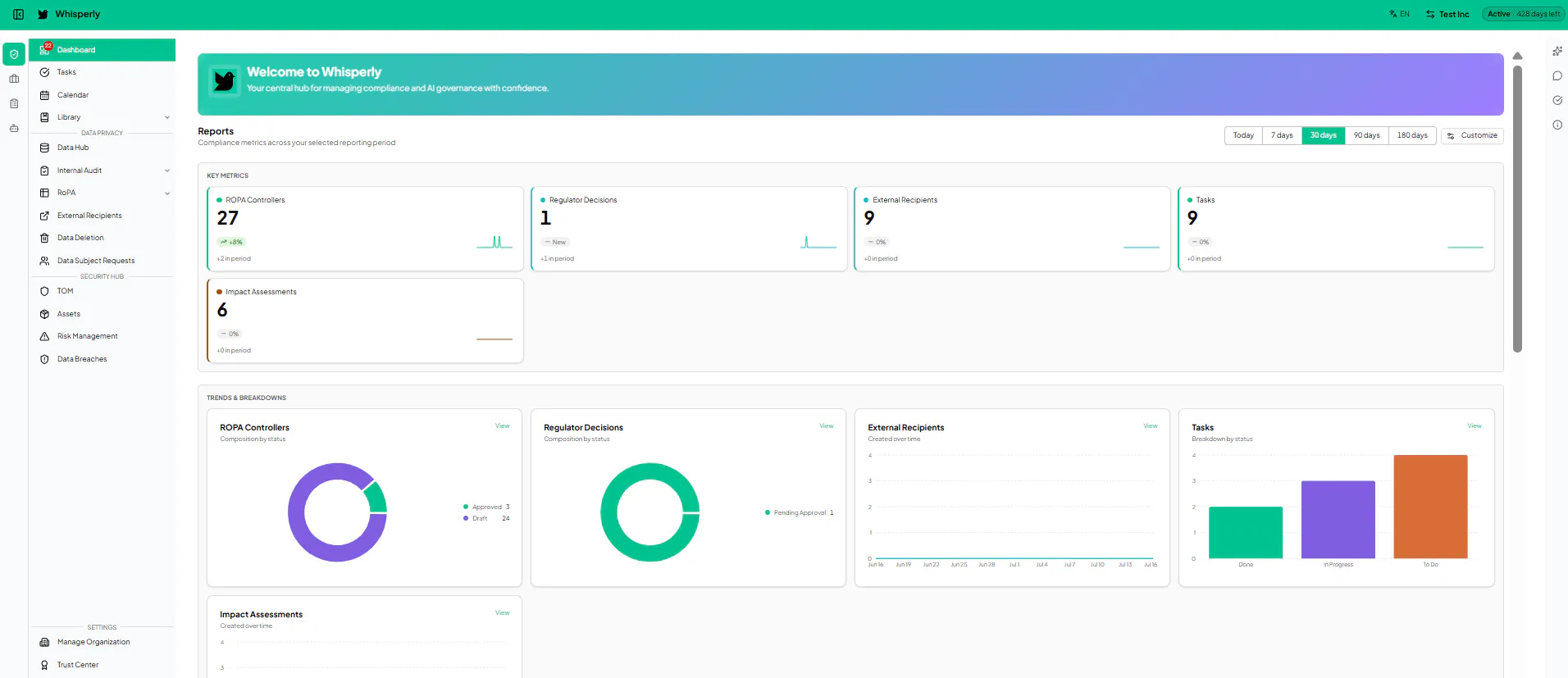Image resolution: width=1568 pixels, height=678 pixels.
Task: Open External Recipients in the sidebar
Action: pos(103,216)
